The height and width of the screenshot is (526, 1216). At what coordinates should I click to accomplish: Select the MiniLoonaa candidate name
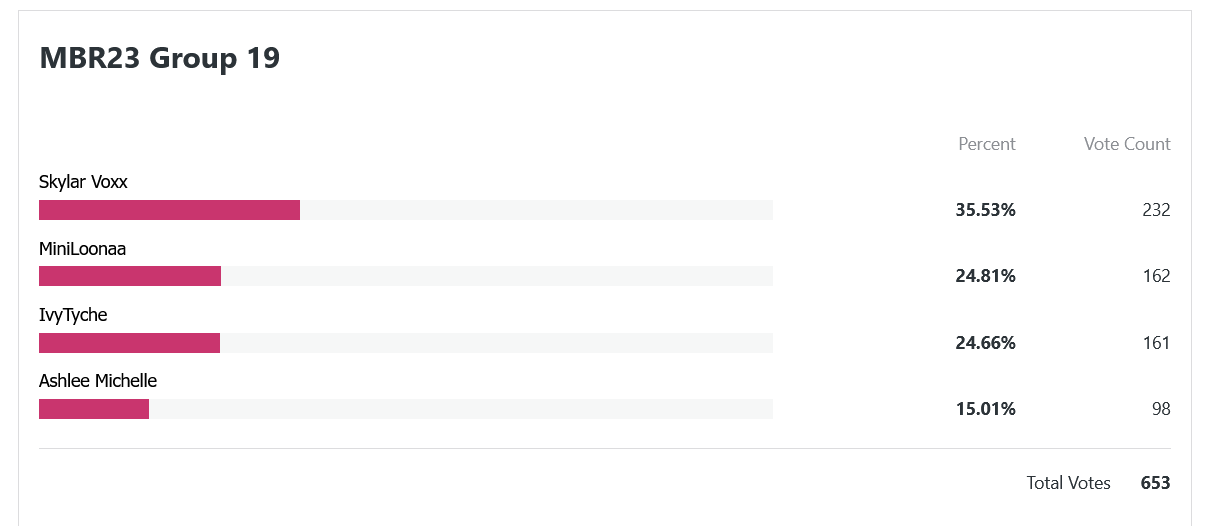(82, 249)
